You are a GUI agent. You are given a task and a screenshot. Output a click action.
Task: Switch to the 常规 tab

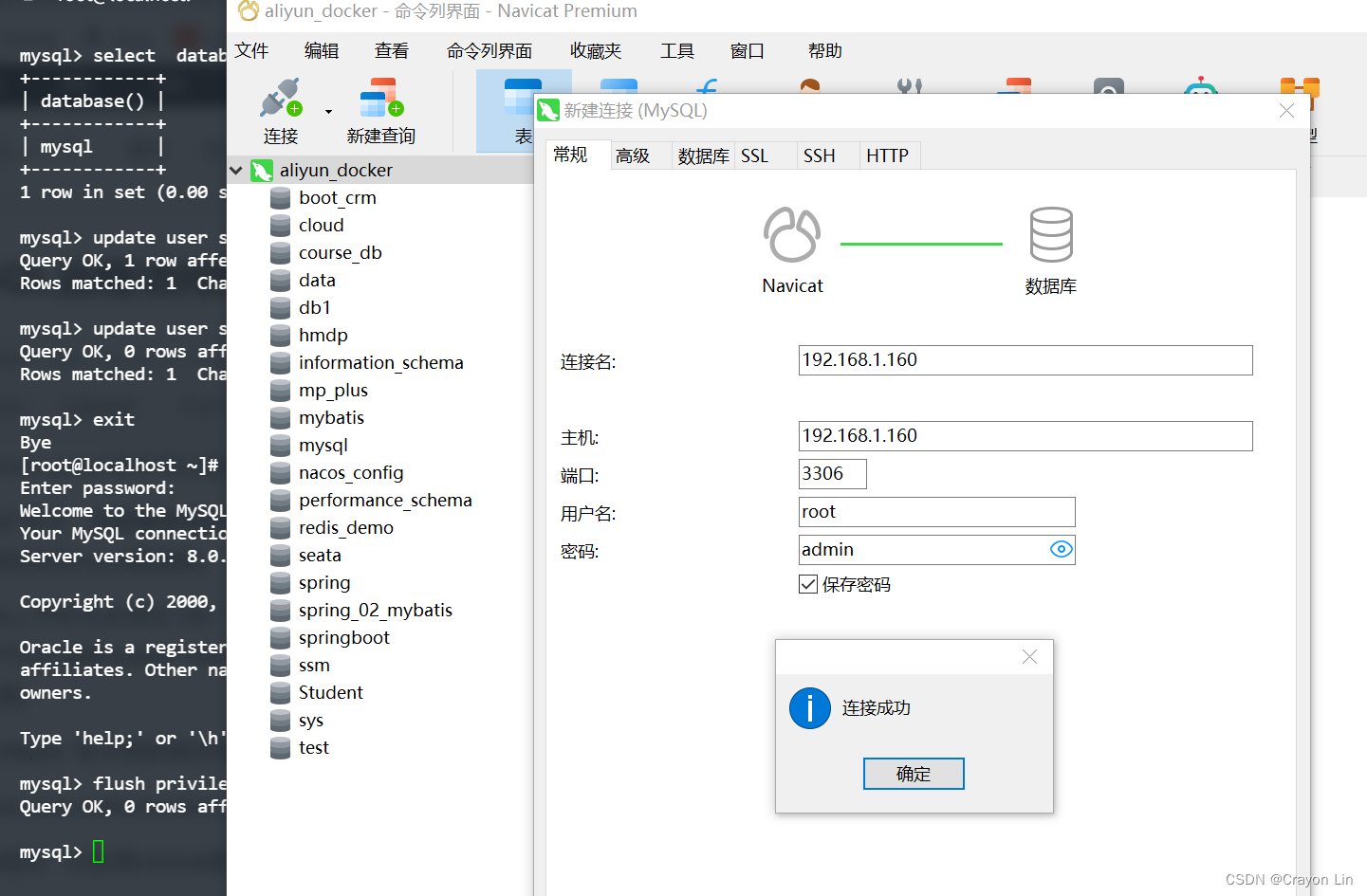click(578, 155)
